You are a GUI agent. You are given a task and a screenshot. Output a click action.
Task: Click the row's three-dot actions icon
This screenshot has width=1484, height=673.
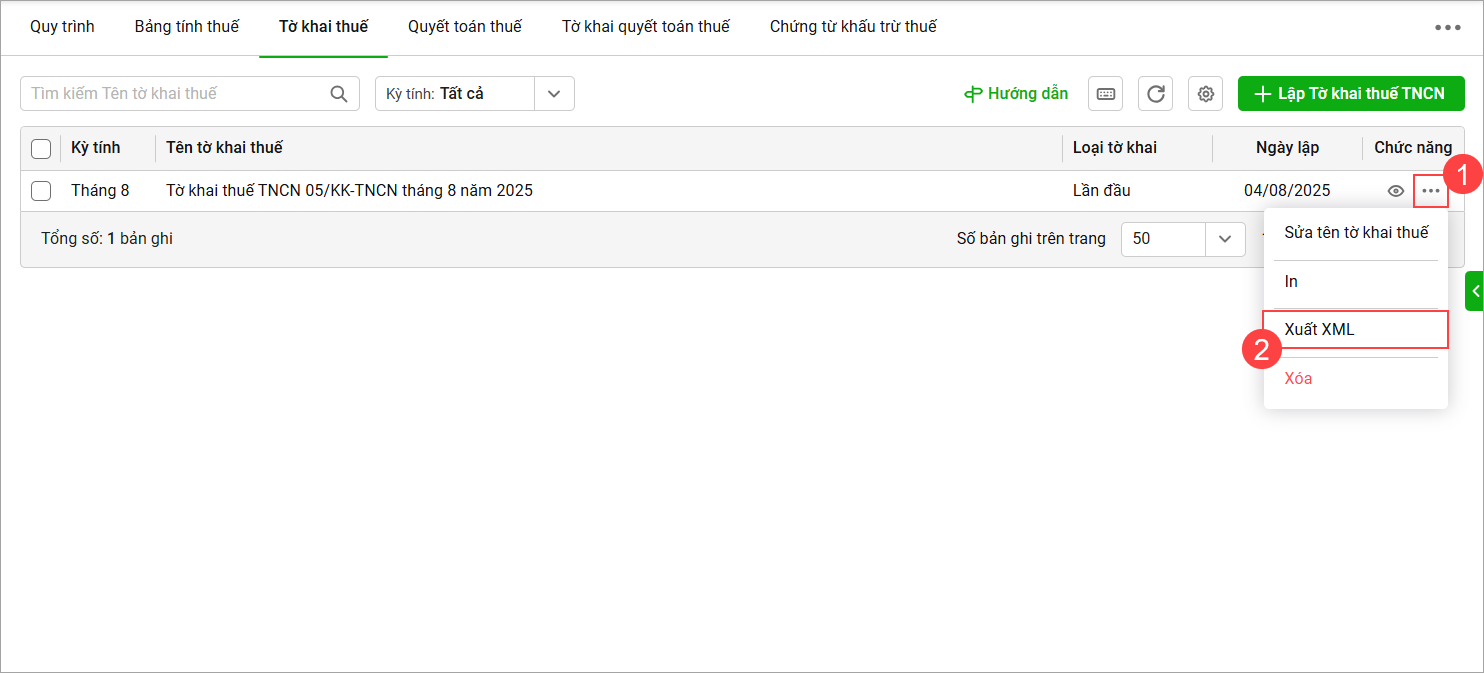pos(1431,191)
